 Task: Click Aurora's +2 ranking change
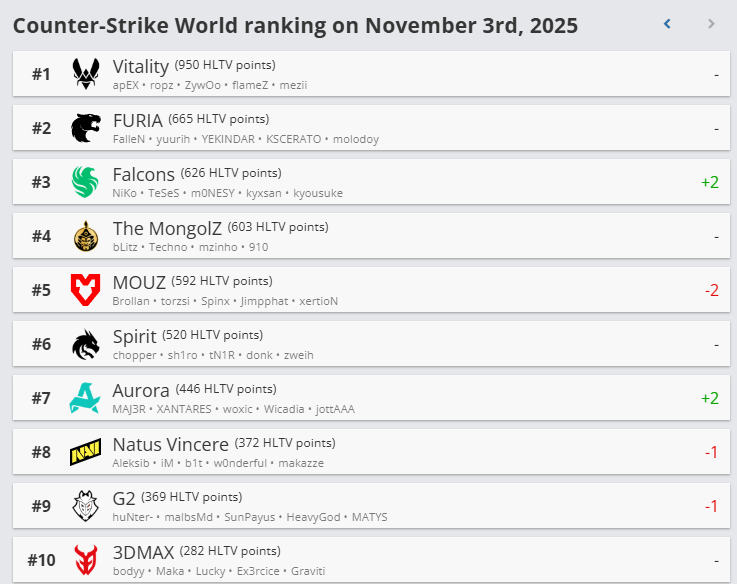pos(709,398)
